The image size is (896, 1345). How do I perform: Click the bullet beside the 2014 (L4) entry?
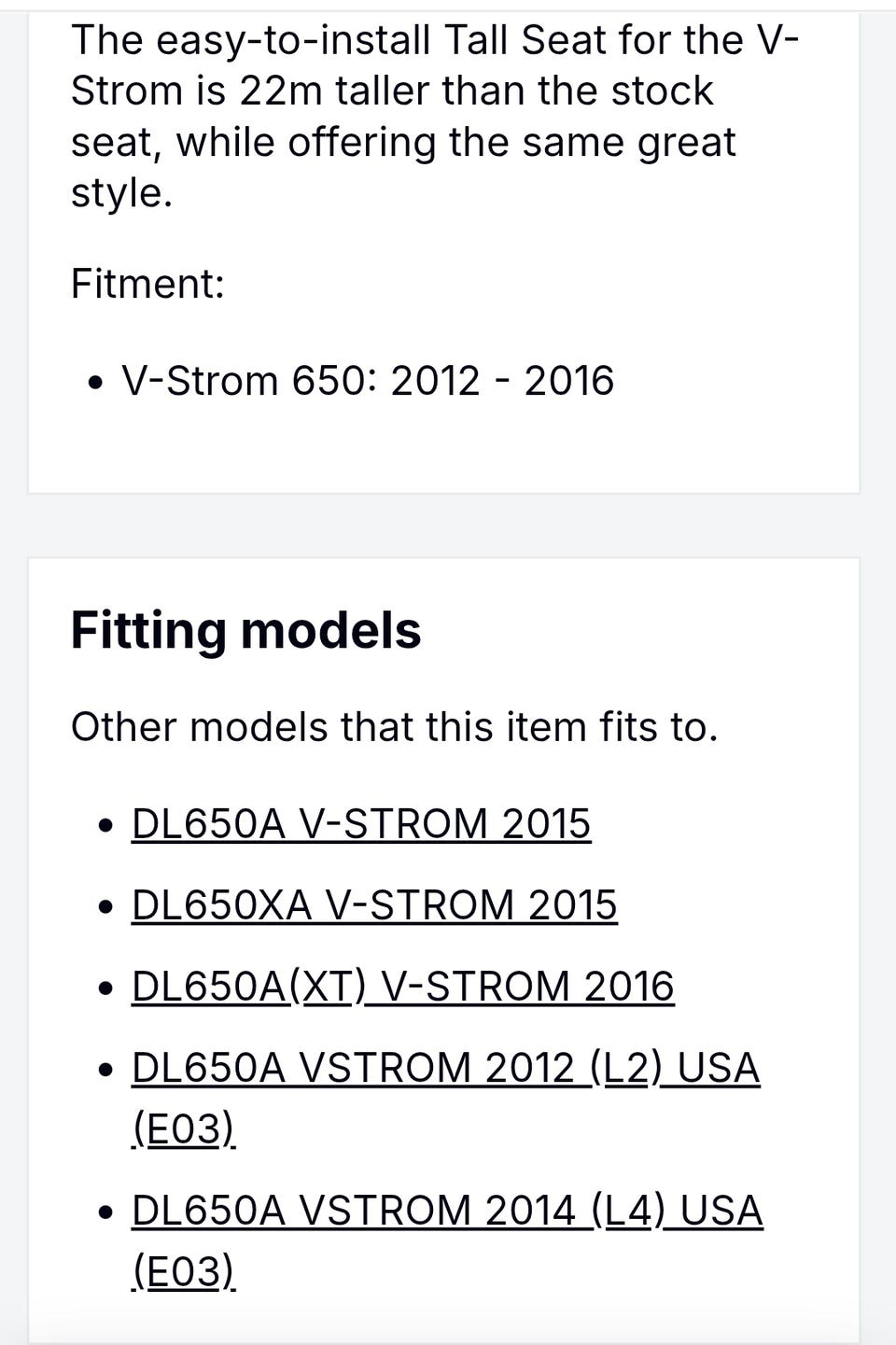point(107,1212)
